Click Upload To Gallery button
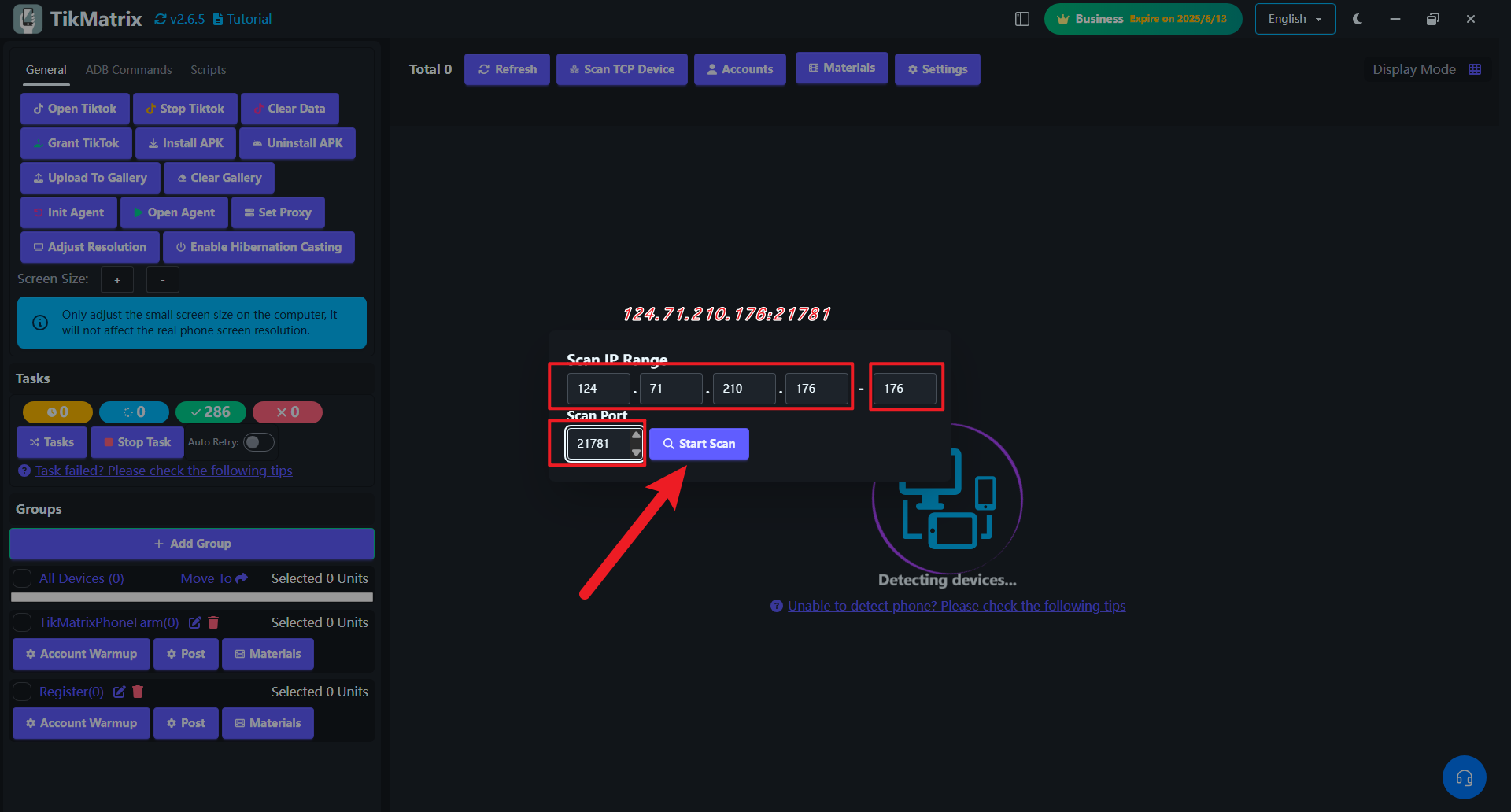This screenshot has width=1511, height=812. (x=90, y=178)
